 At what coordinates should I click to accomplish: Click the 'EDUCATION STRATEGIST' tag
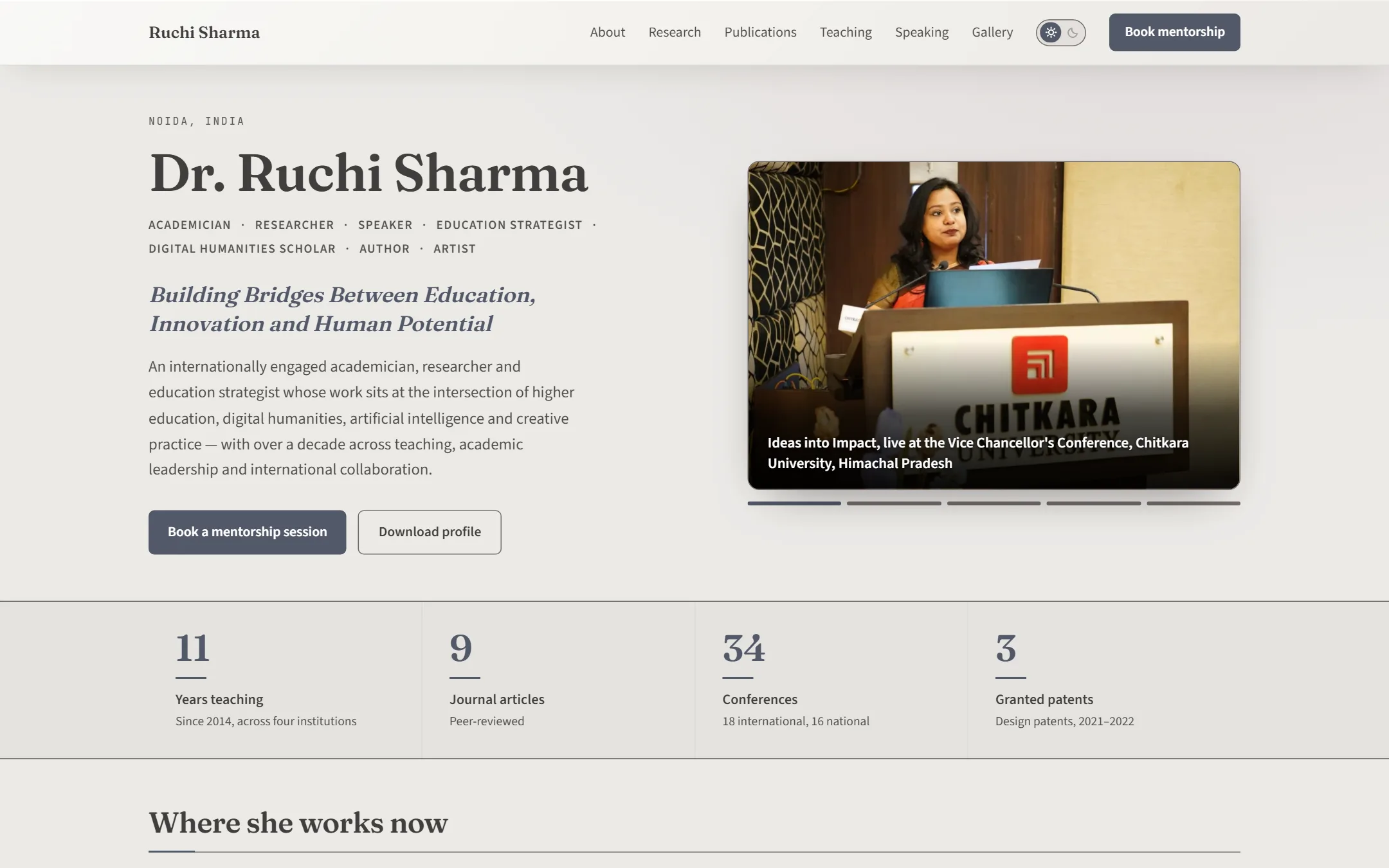(509, 225)
